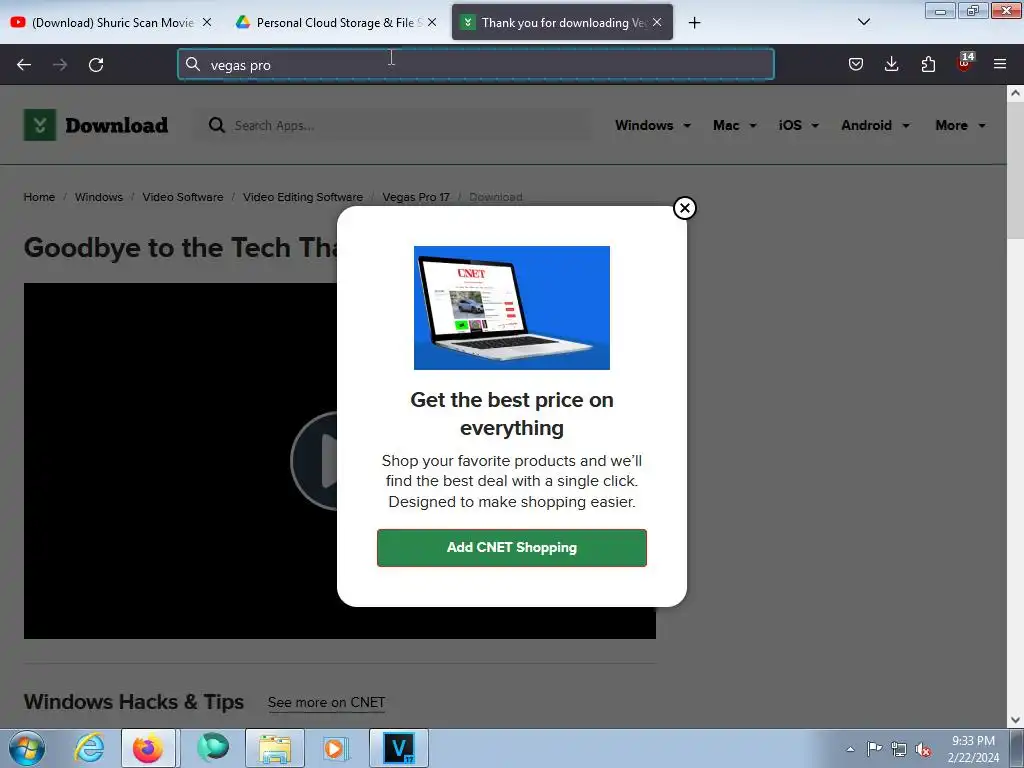Play the video with the play button
The image size is (1024, 768).
coord(315,461)
